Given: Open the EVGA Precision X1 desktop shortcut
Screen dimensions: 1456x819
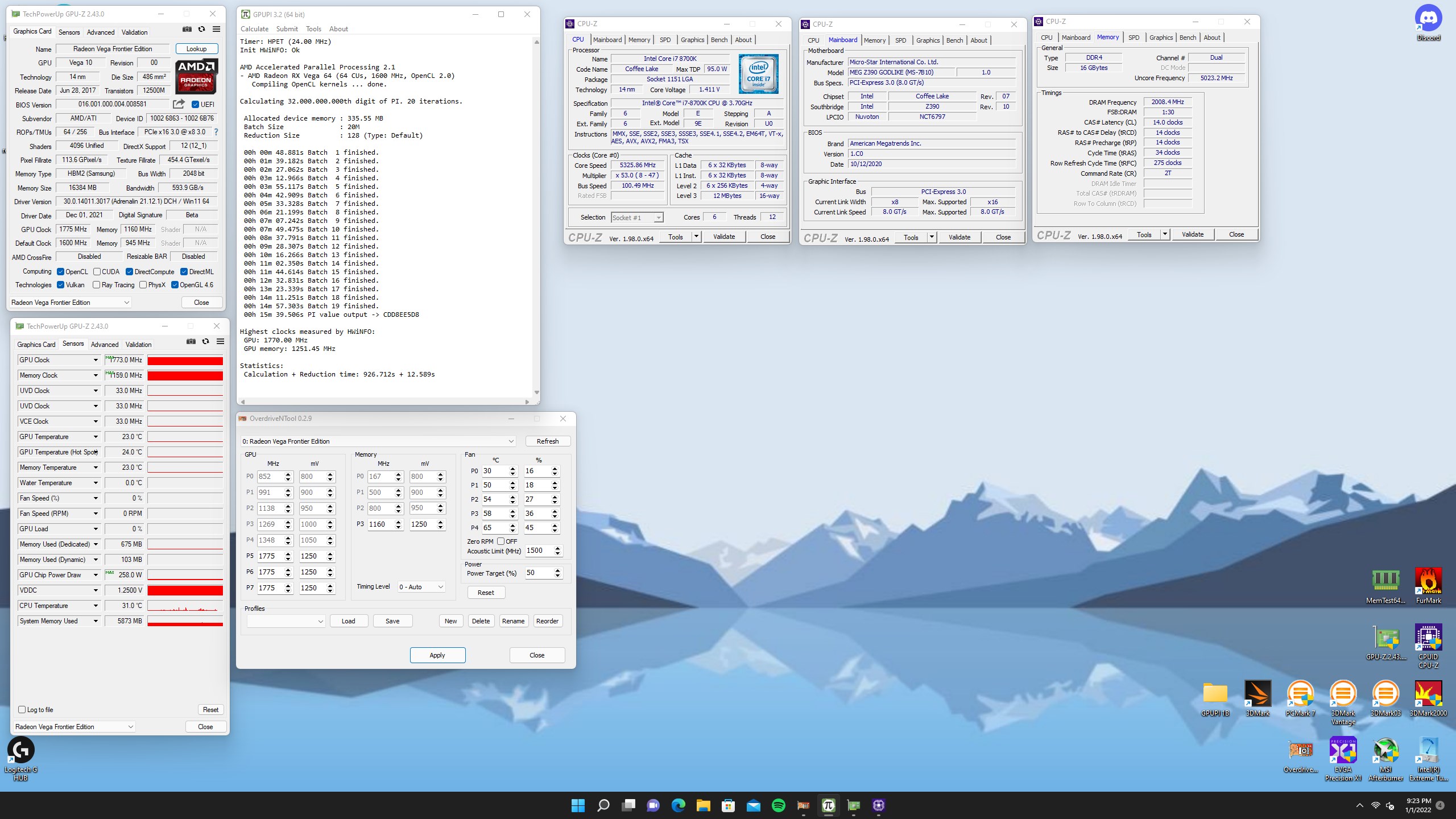Looking at the screenshot, I should 1343,759.
